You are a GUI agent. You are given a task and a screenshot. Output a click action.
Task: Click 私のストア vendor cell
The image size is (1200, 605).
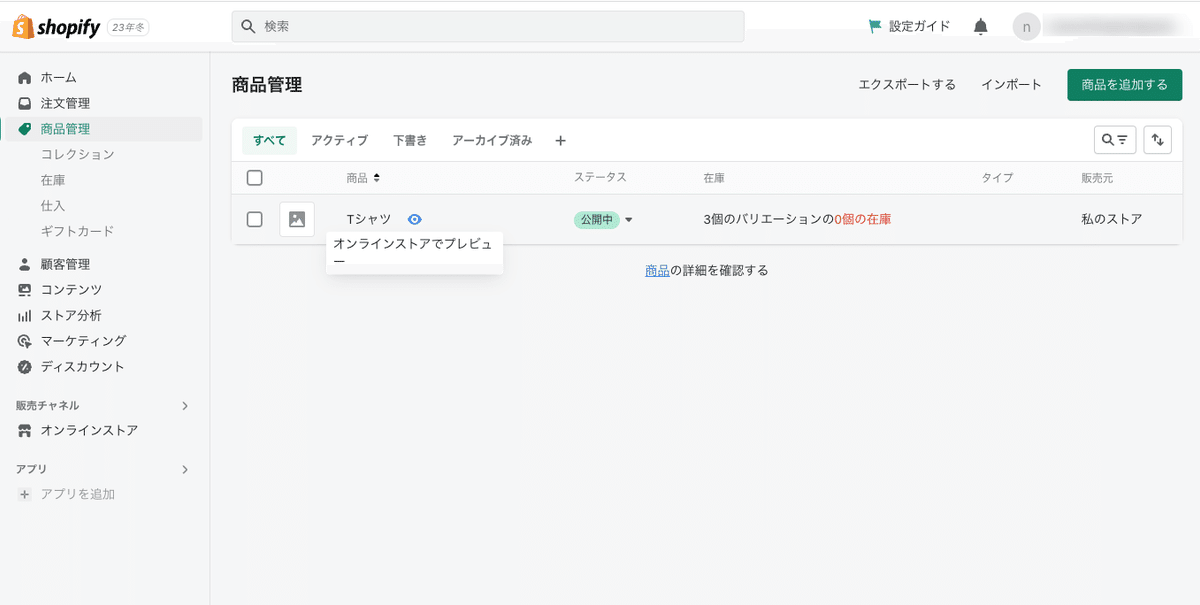[x=1111, y=219]
